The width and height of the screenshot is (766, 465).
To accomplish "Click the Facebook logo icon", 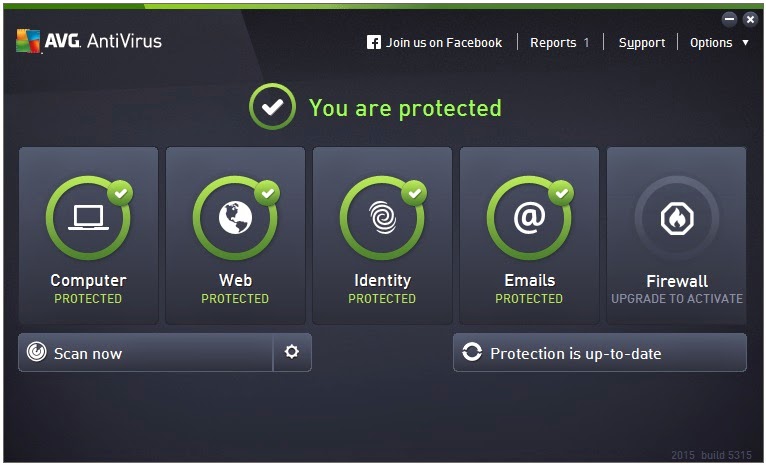I will coord(374,42).
